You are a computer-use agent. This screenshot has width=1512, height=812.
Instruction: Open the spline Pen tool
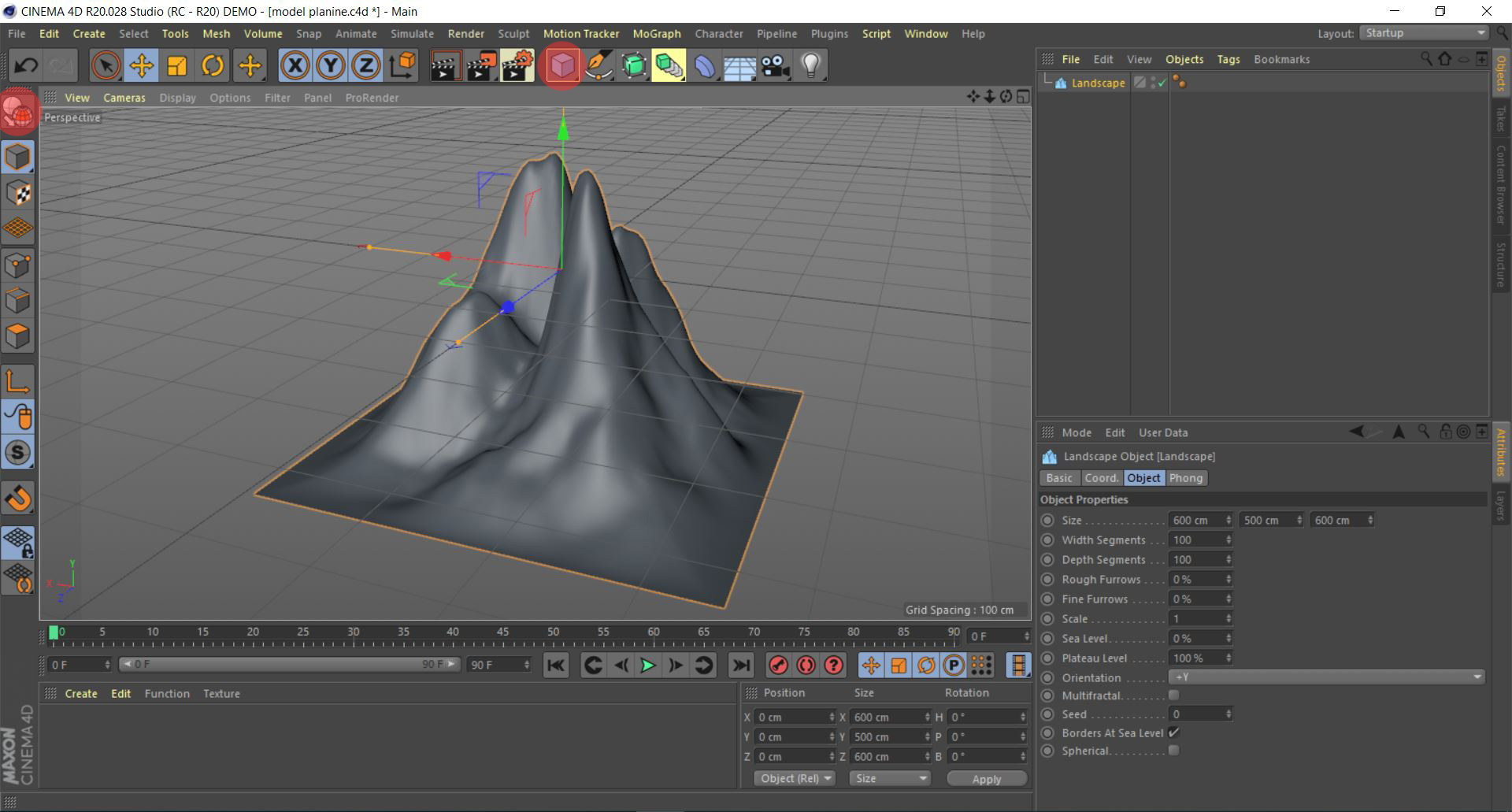[x=598, y=65]
